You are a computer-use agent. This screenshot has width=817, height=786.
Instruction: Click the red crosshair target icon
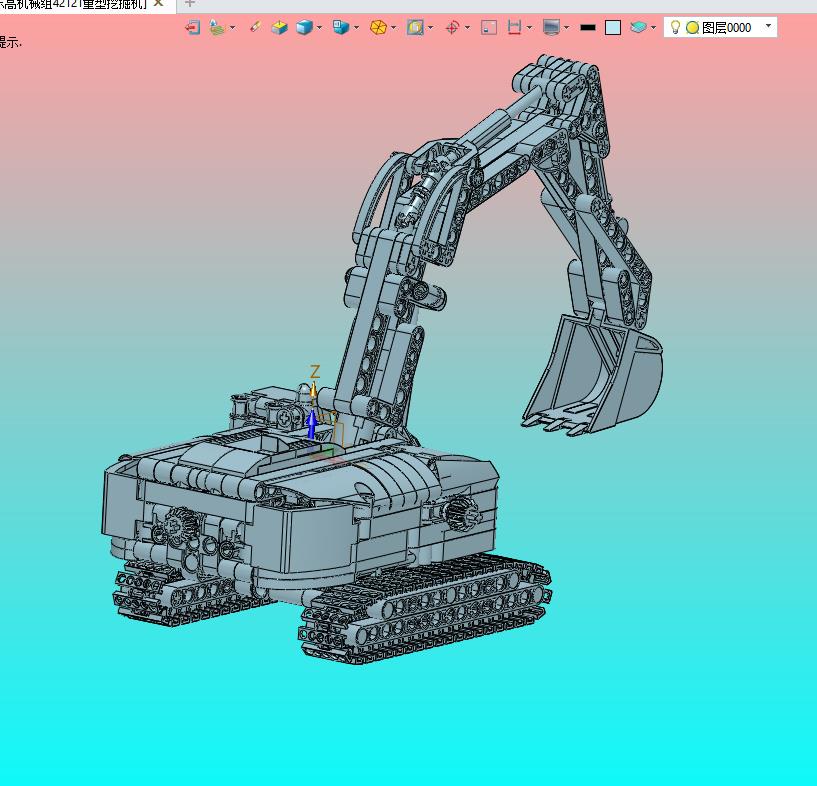[452, 28]
